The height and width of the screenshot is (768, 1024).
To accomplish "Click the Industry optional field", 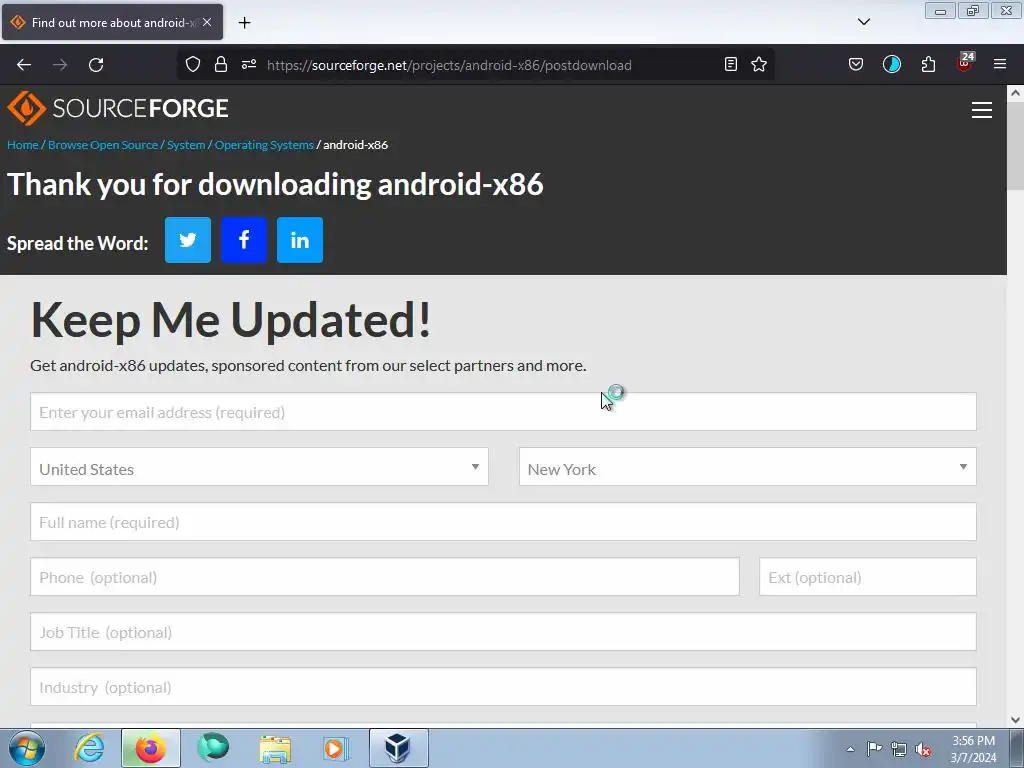I will [x=503, y=686].
